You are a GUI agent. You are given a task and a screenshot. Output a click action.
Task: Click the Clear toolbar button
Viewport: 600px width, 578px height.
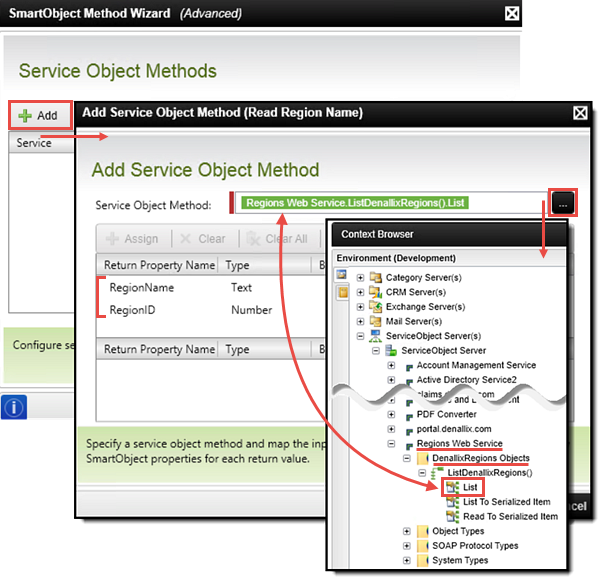coord(202,239)
